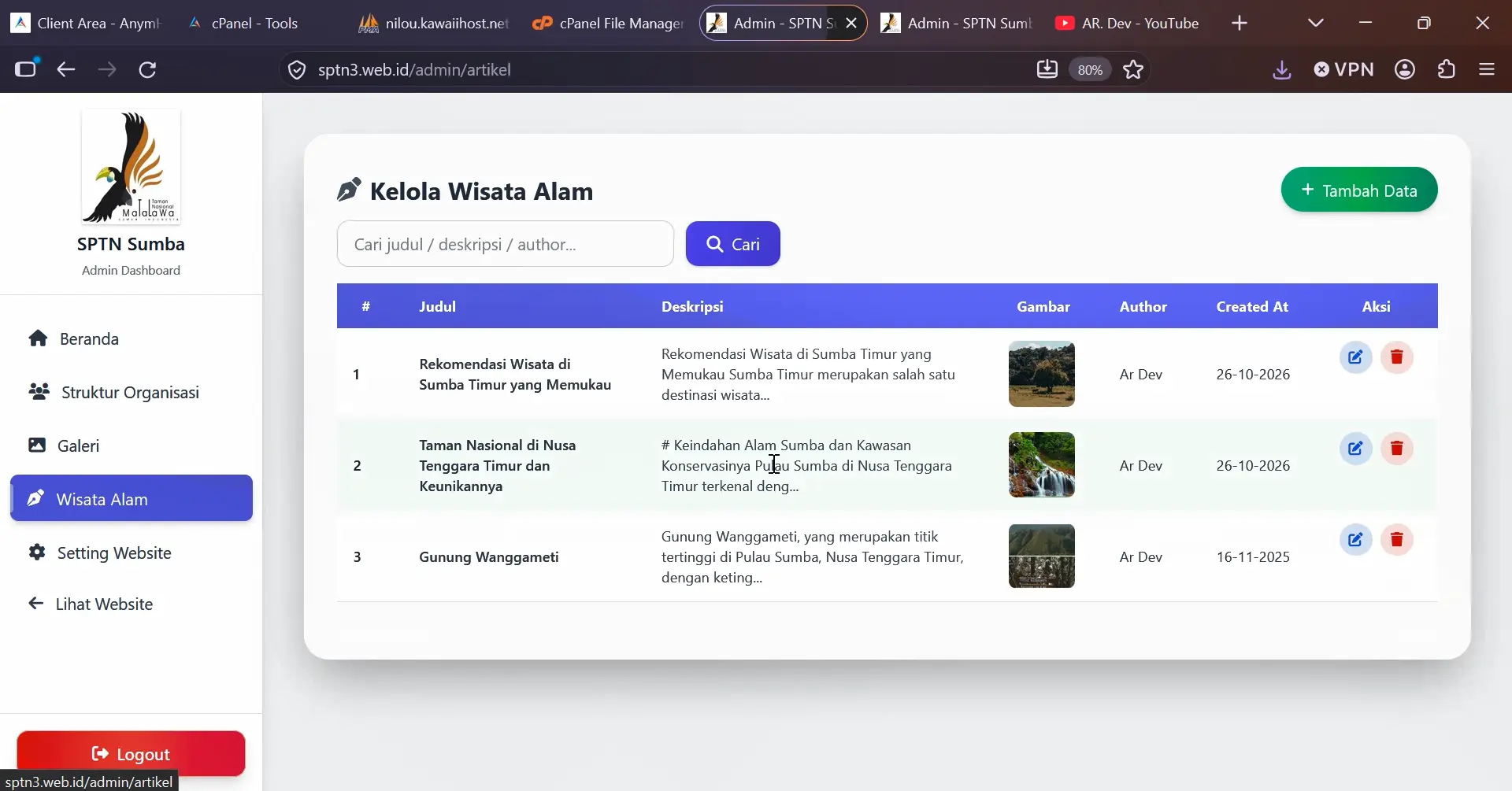This screenshot has height=791, width=1512.
Task: Click the red Logout button
Action: (x=131, y=753)
